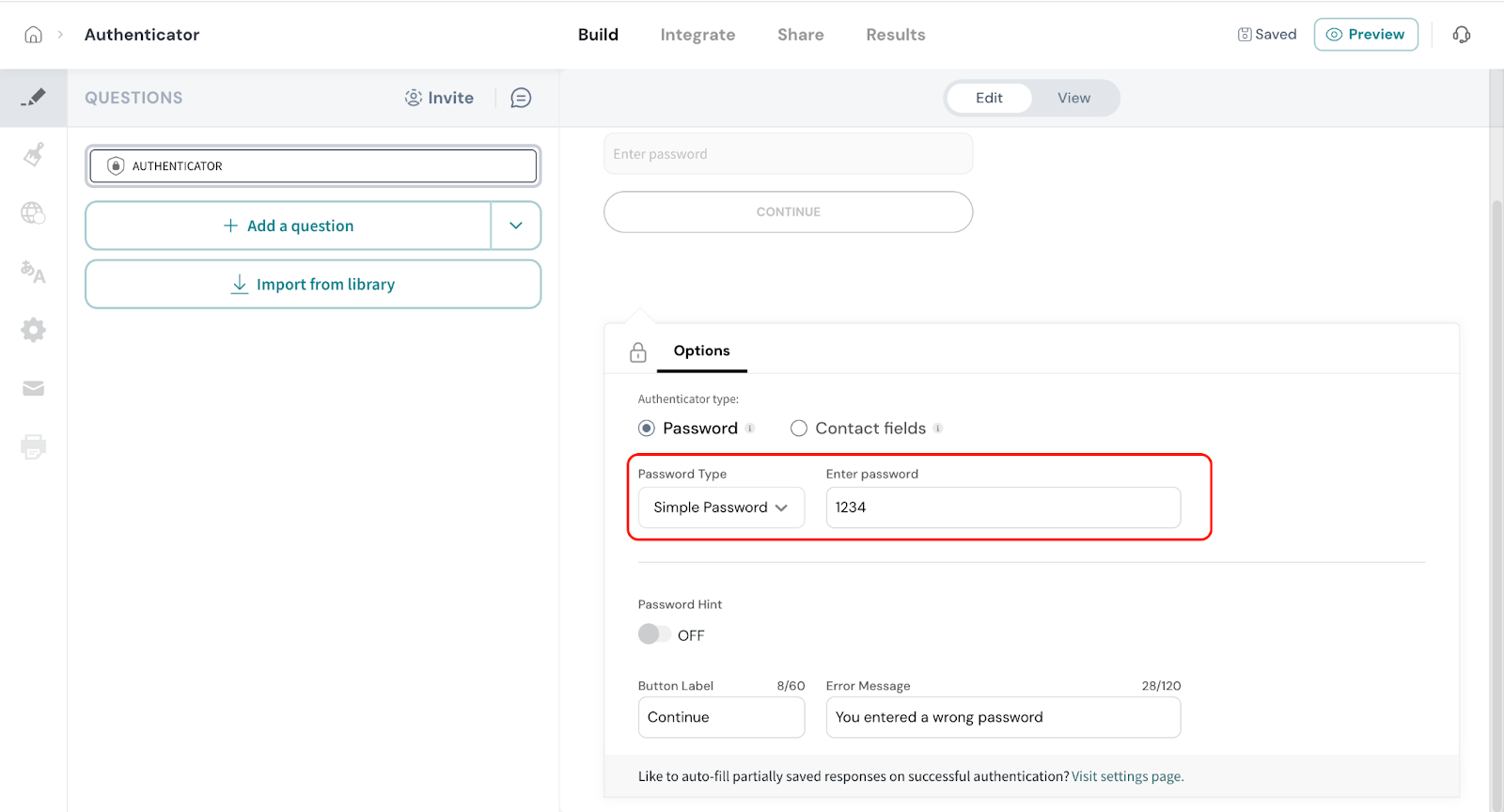Click the headset support icon
The image size is (1504, 812).
[1461, 35]
